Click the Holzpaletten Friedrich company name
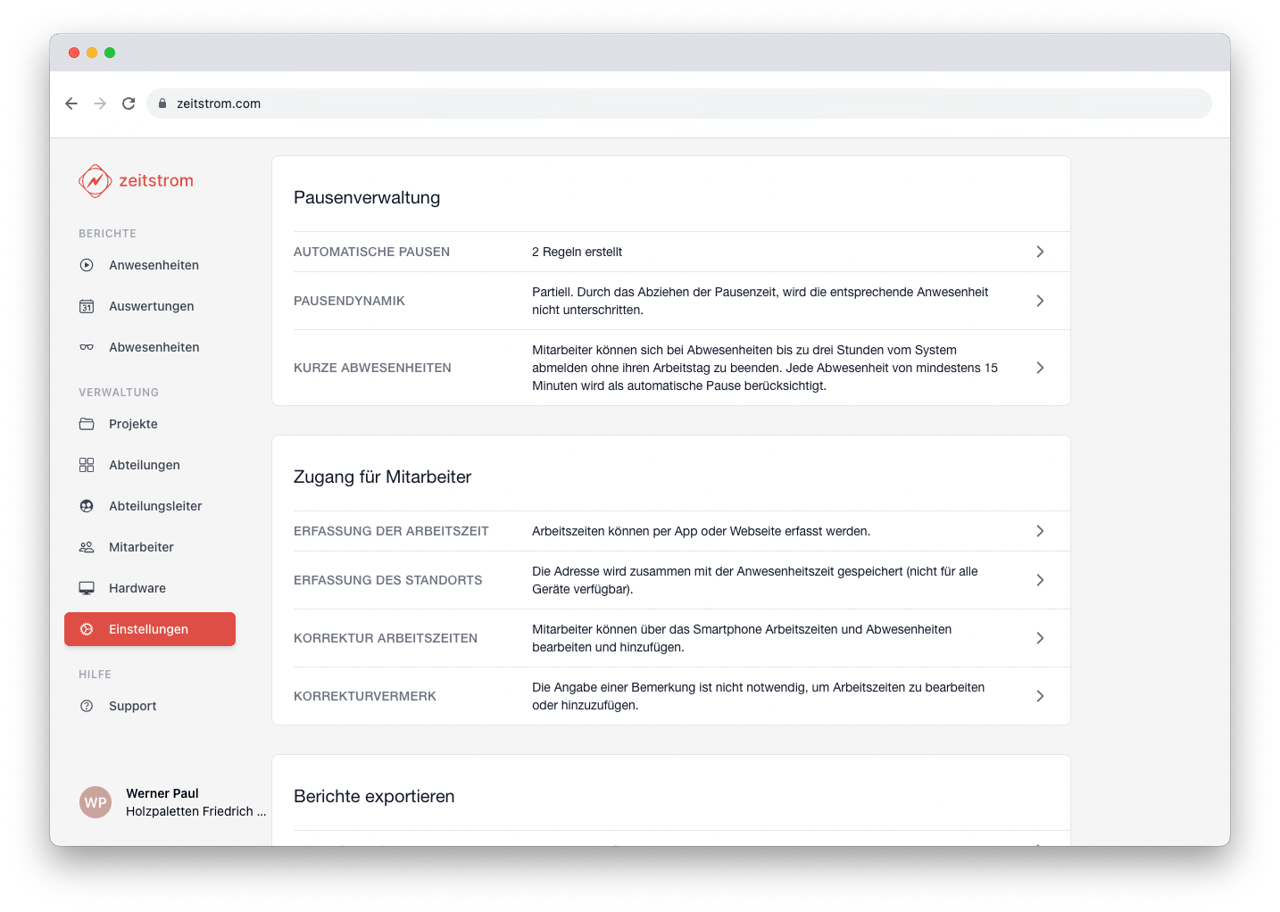This screenshot has width=1280, height=912. tap(196, 812)
